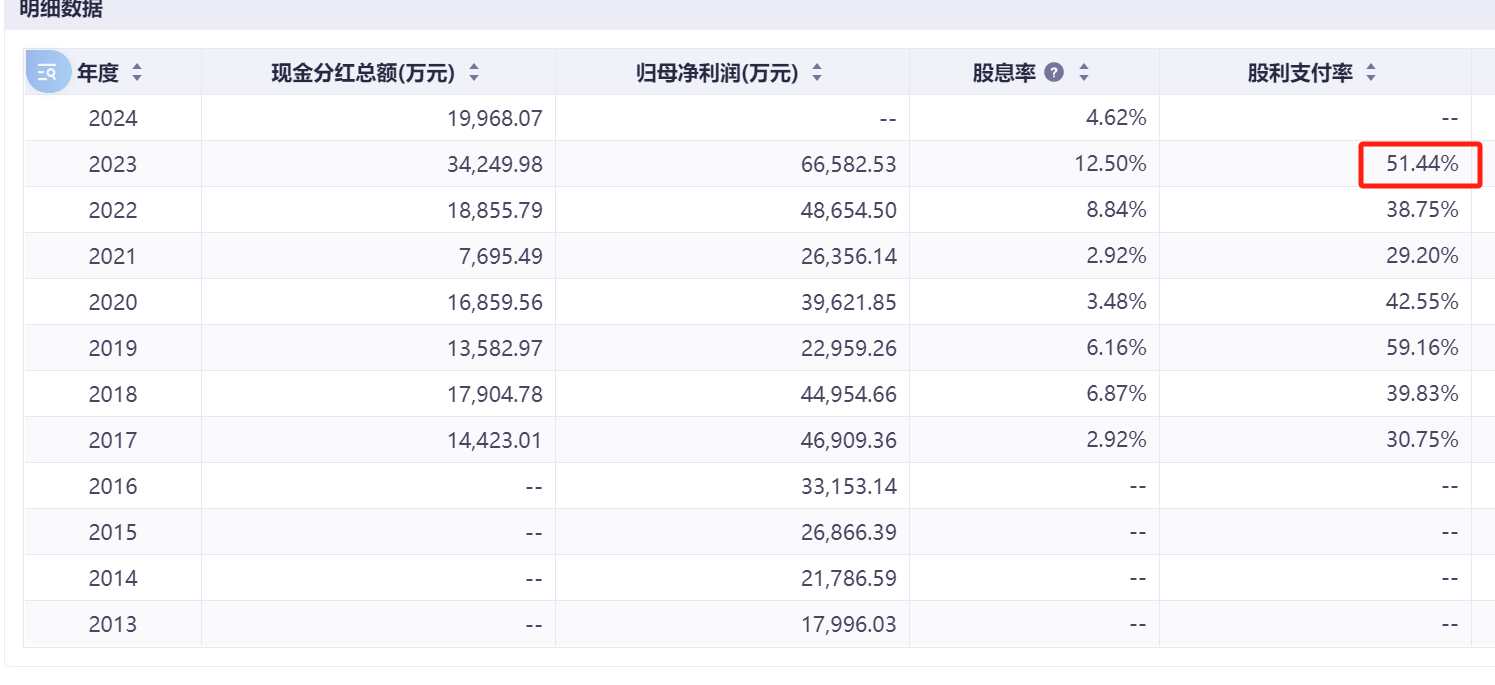
Task: Click the 明细数据 section title
Action: (60, 10)
